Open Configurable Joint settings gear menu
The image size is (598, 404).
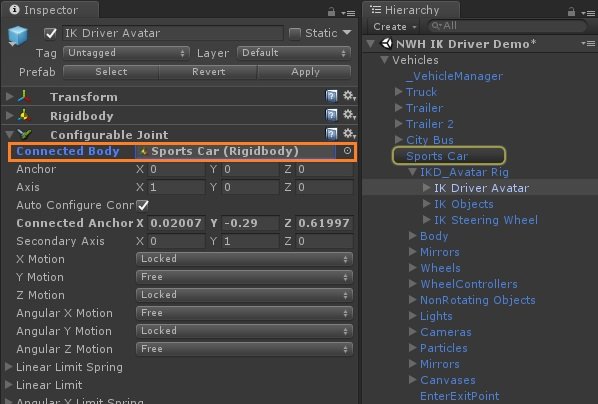349,133
